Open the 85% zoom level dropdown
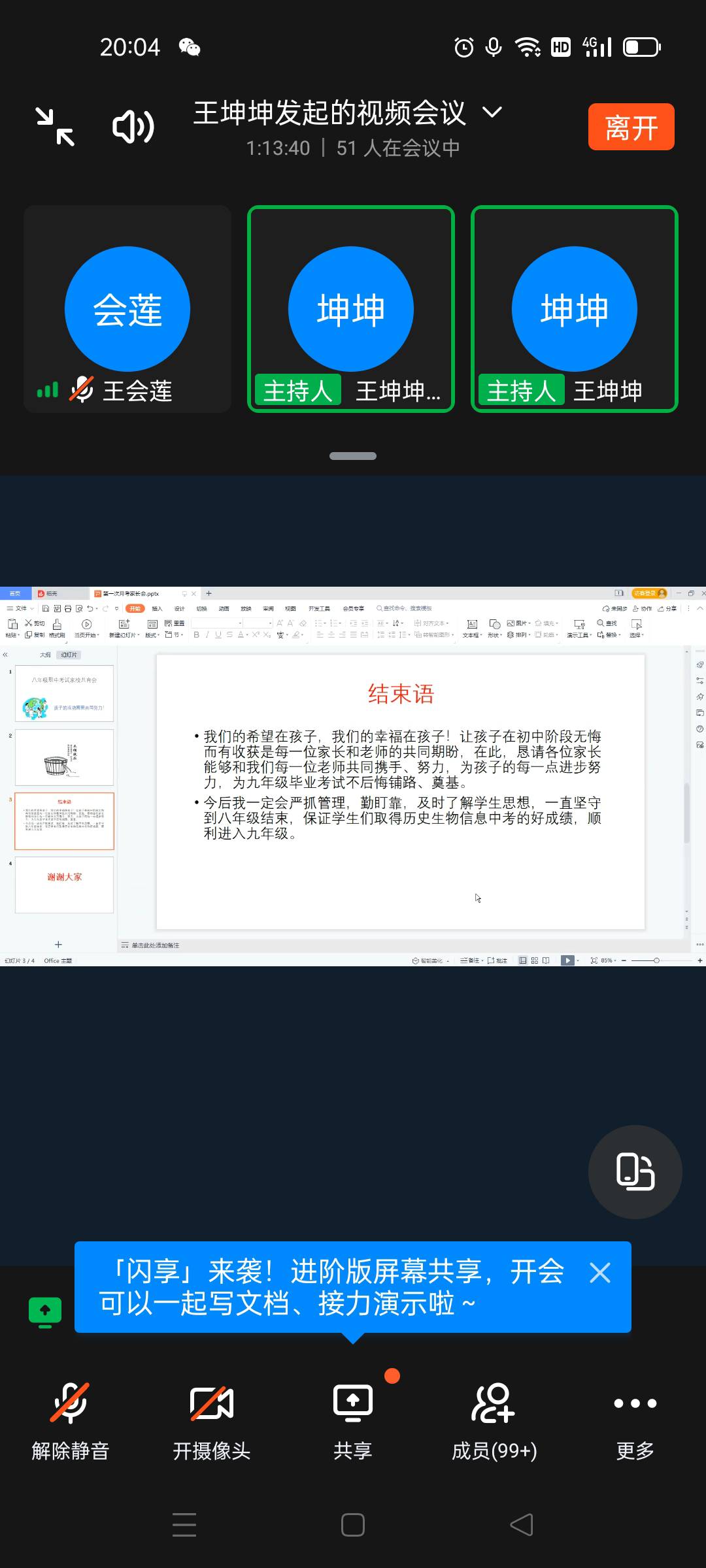Screen dimensions: 706x1568 [608, 960]
